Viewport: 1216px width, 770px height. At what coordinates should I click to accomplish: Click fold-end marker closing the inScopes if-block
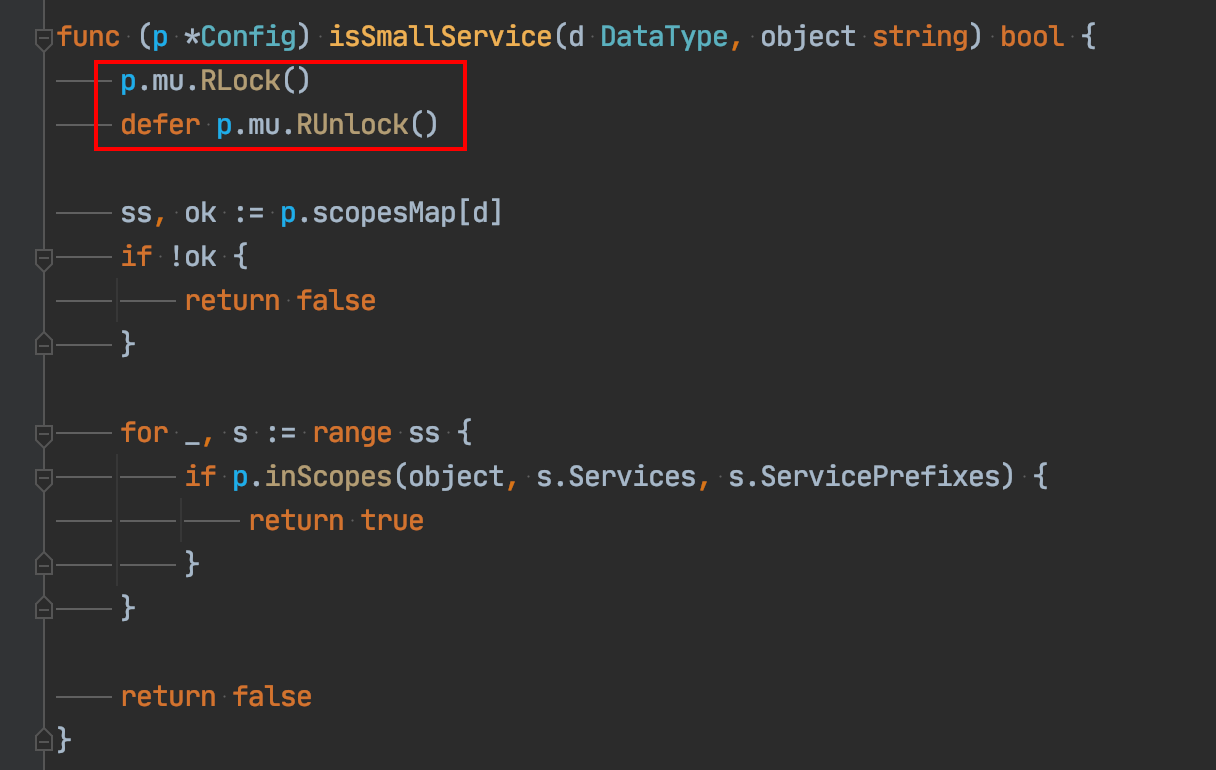[43, 565]
